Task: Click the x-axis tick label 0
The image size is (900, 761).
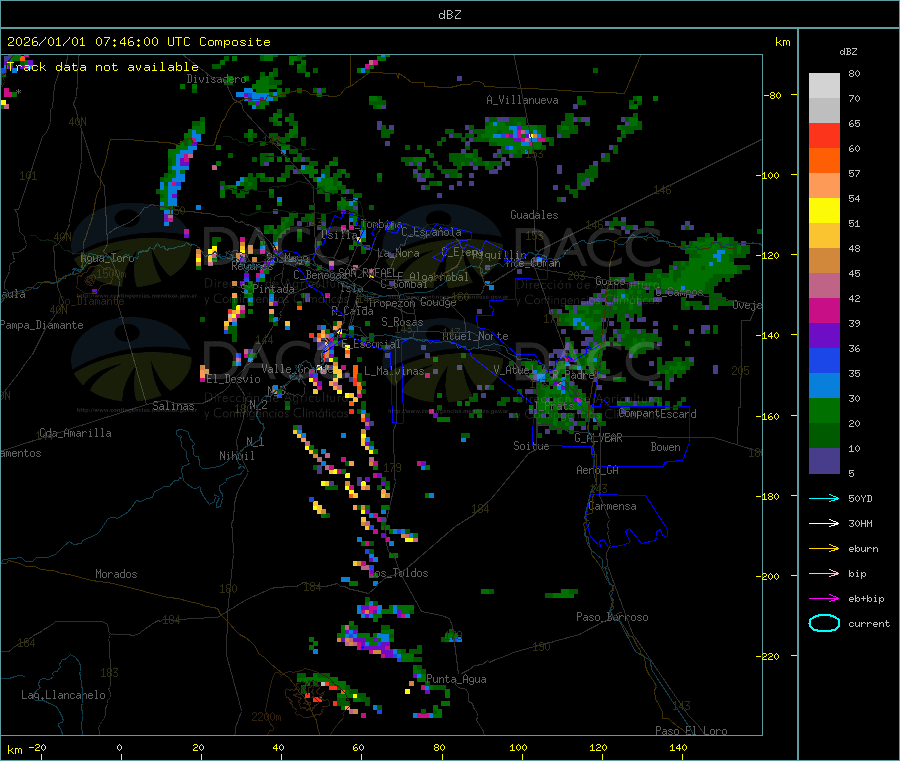Action: tap(119, 748)
